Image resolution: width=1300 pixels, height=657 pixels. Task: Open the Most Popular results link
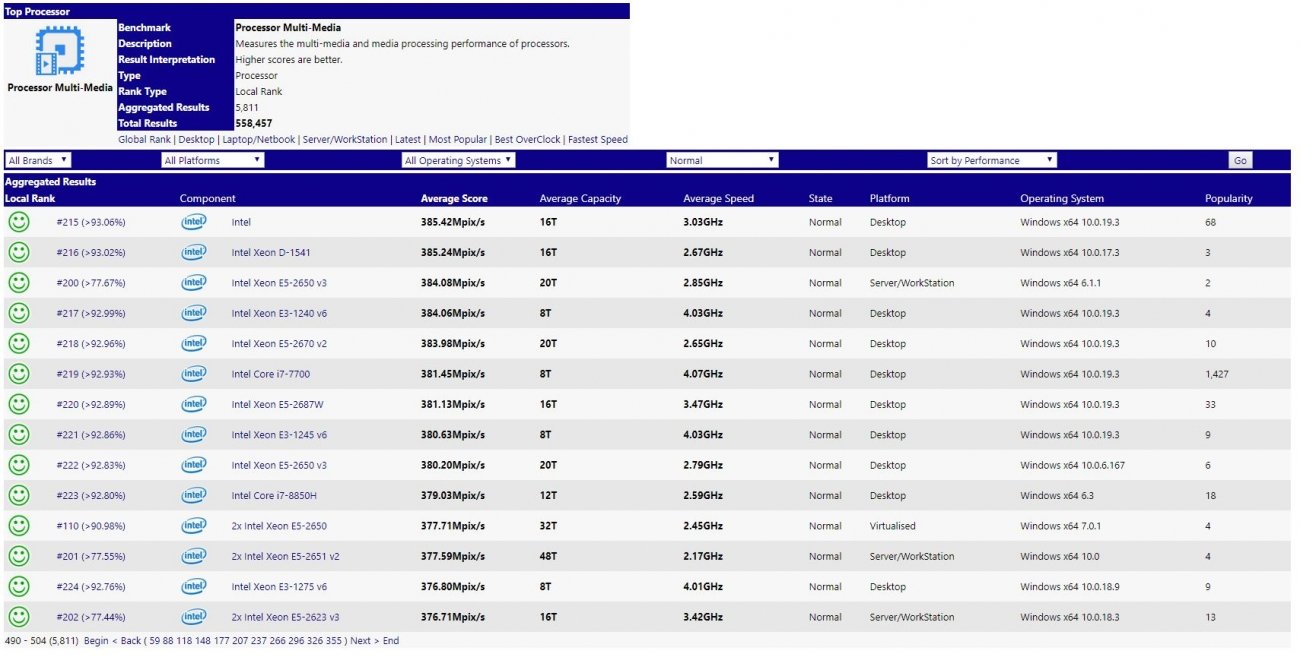click(x=458, y=140)
